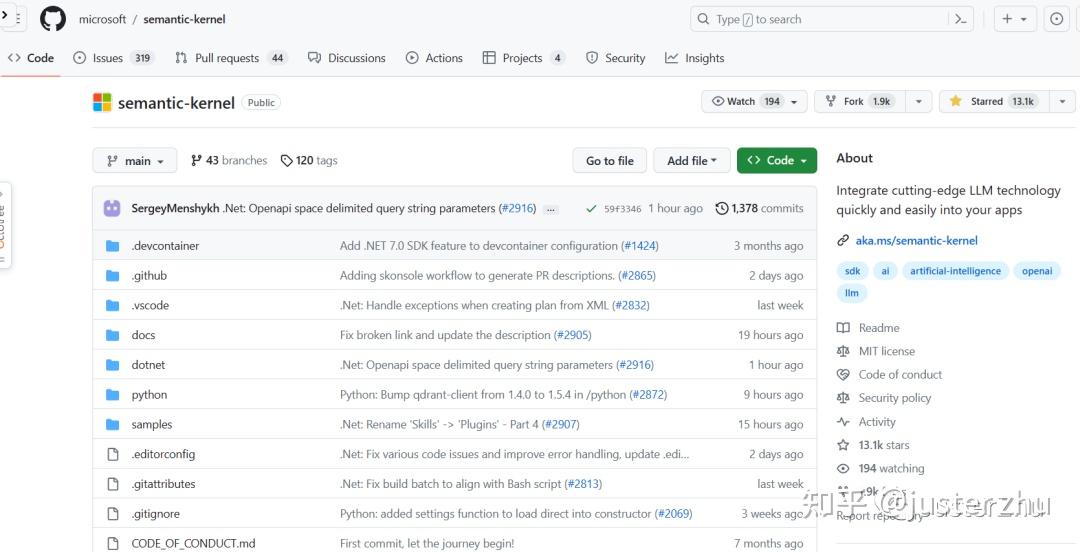Click the commit history clock icon
The image size is (1080, 552).
click(722, 208)
